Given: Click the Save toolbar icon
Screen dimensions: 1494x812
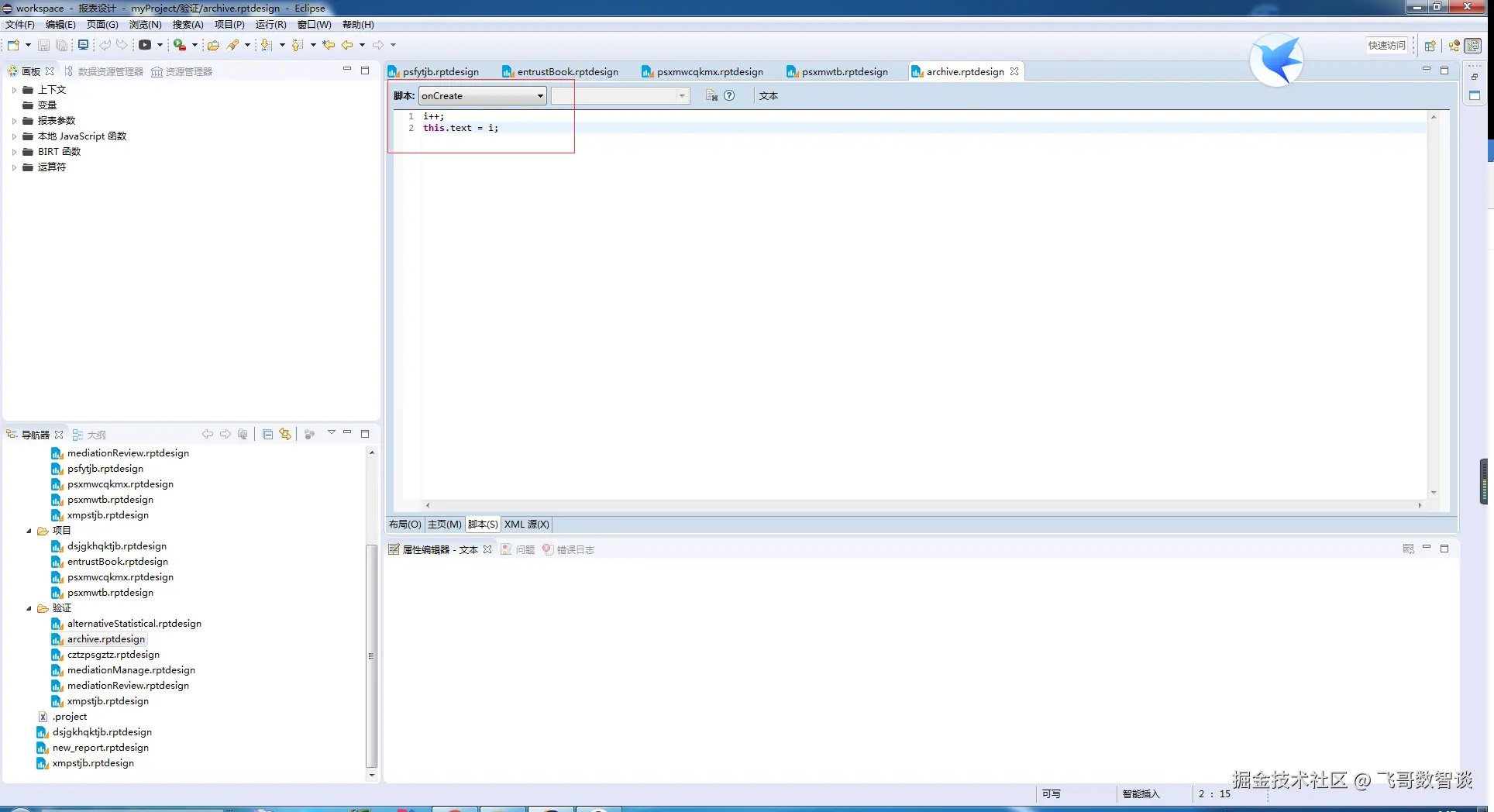Looking at the screenshot, I should tap(43, 45).
